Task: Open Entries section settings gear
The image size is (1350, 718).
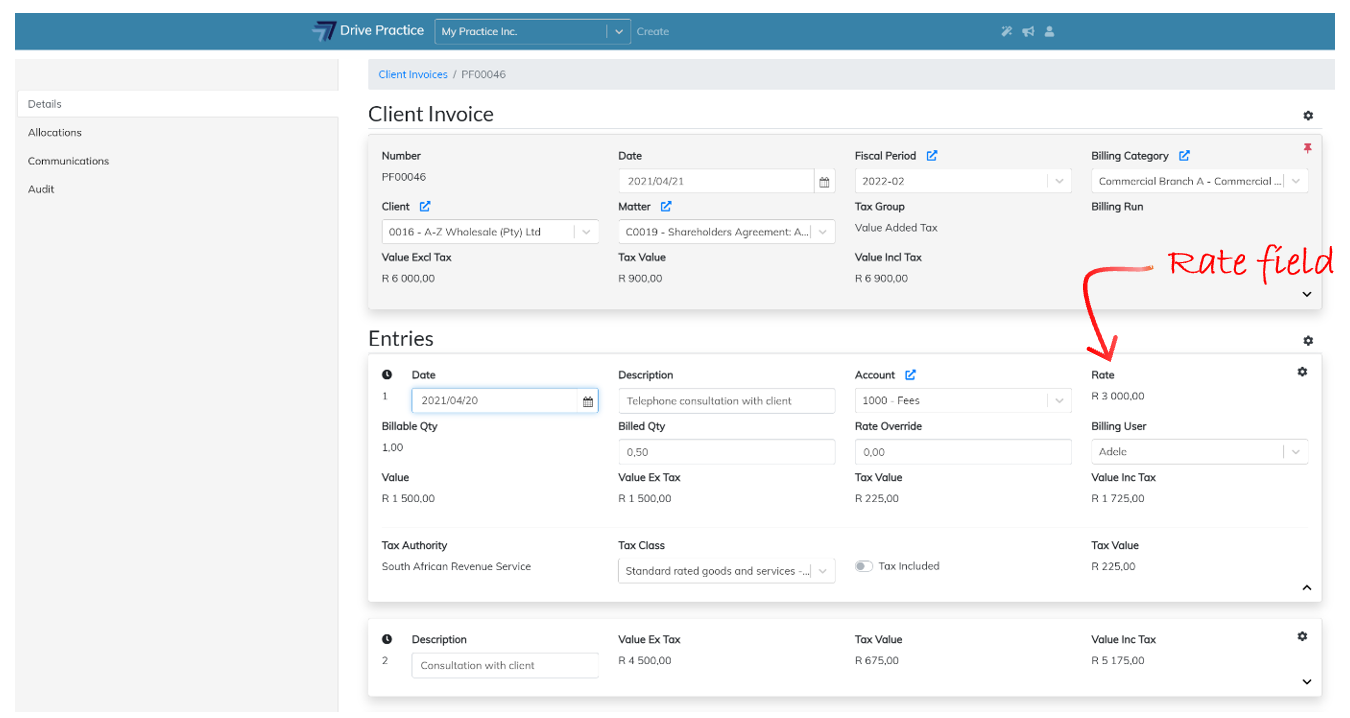Action: 1308,341
